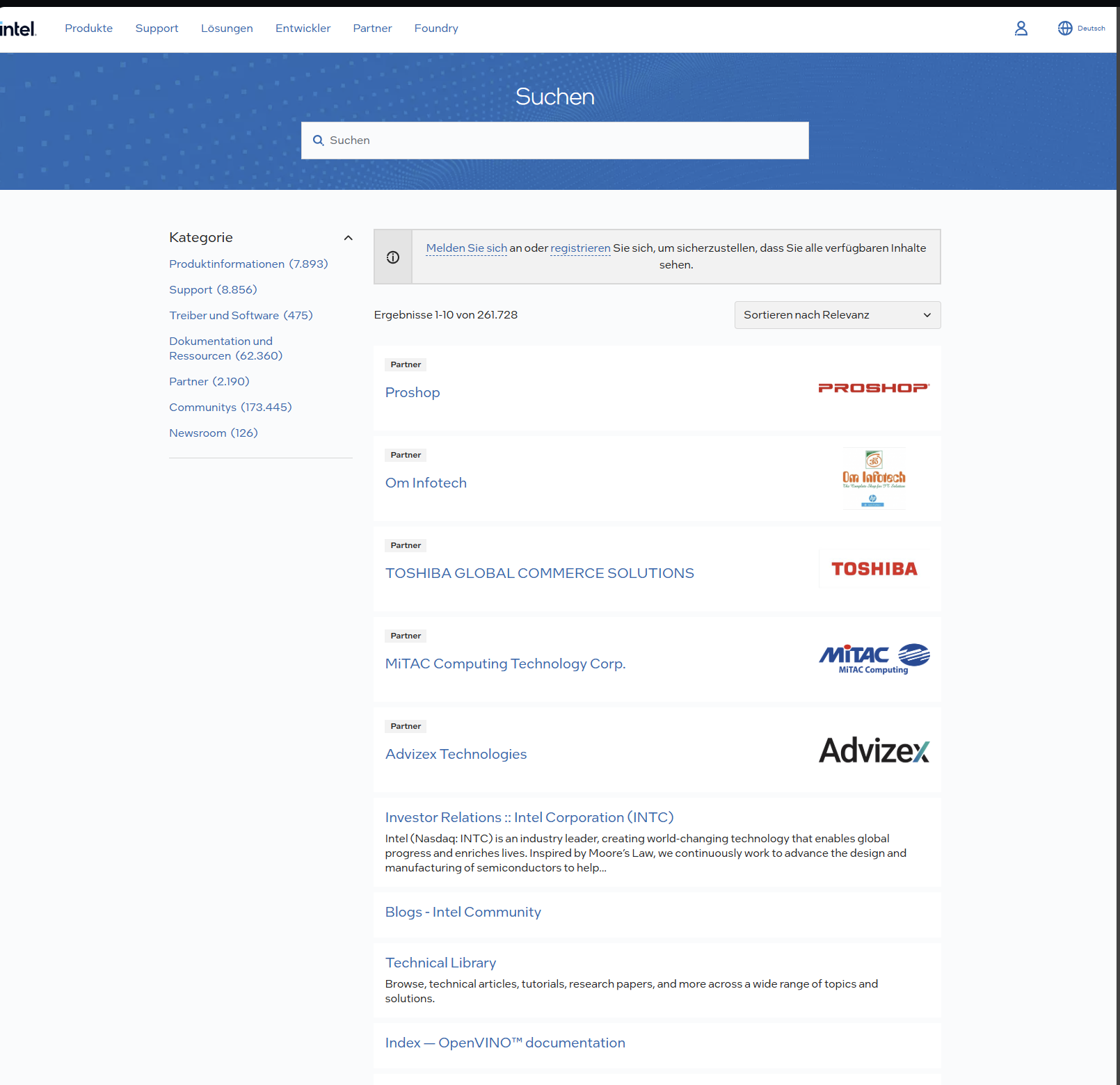
Task: Open the Foundry menu
Action: tap(436, 29)
